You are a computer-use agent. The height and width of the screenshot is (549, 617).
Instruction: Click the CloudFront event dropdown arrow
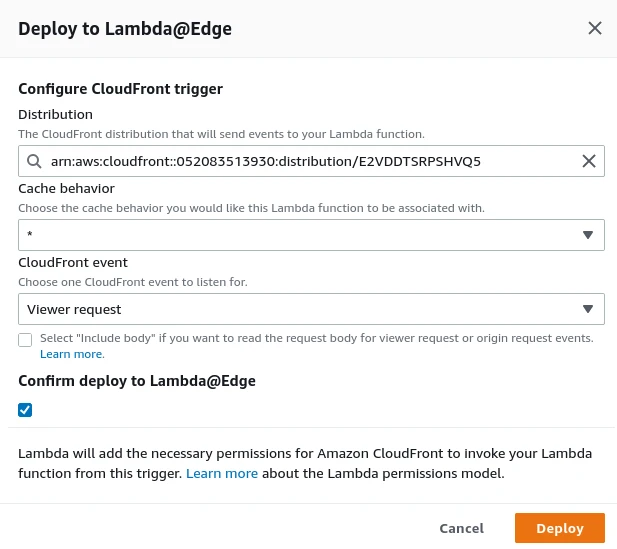click(588, 309)
